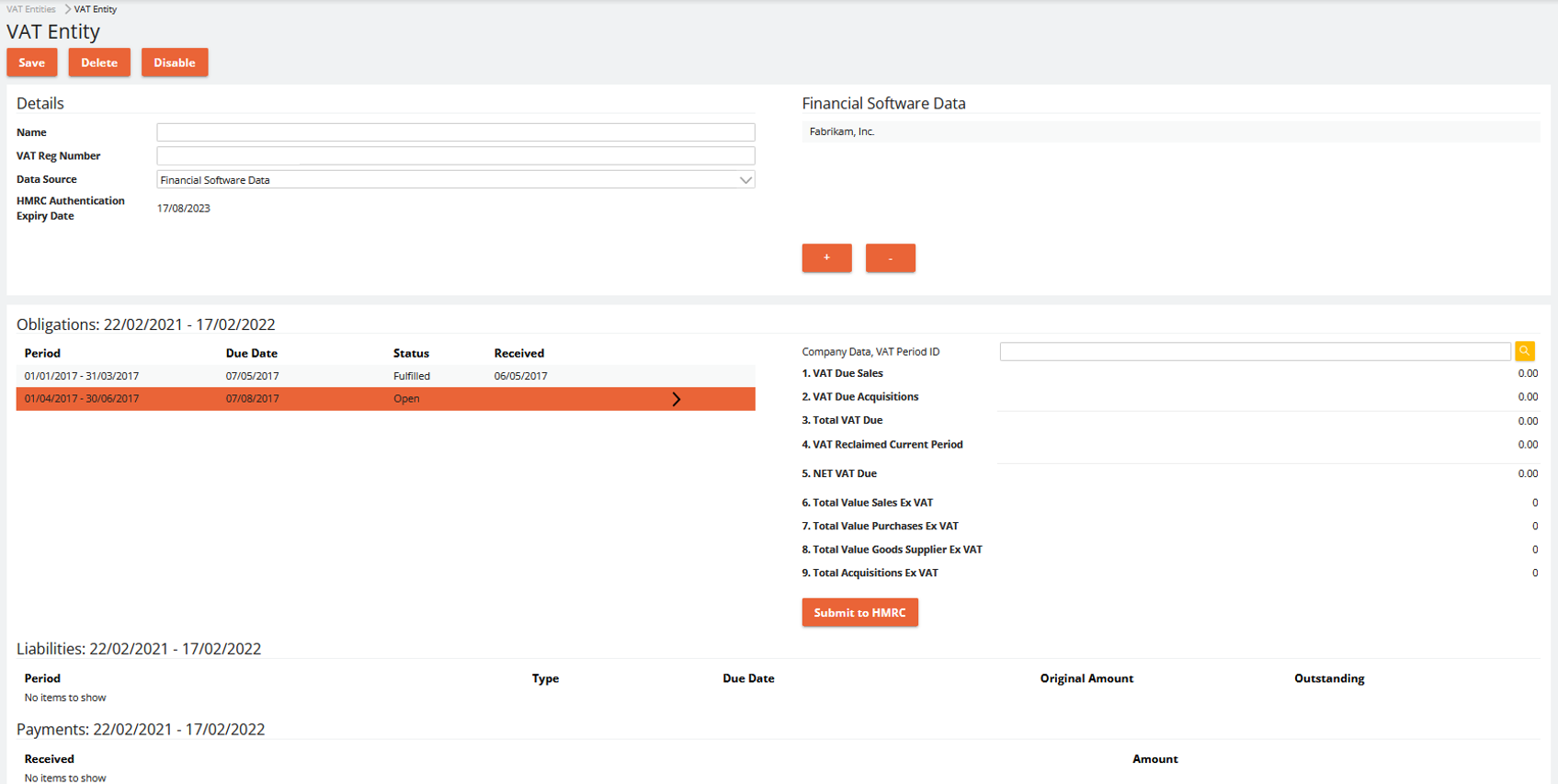Click the yellow search icon for VAT Period ID
The width and height of the screenshot is (1558, 784).
coord(1524,351)
